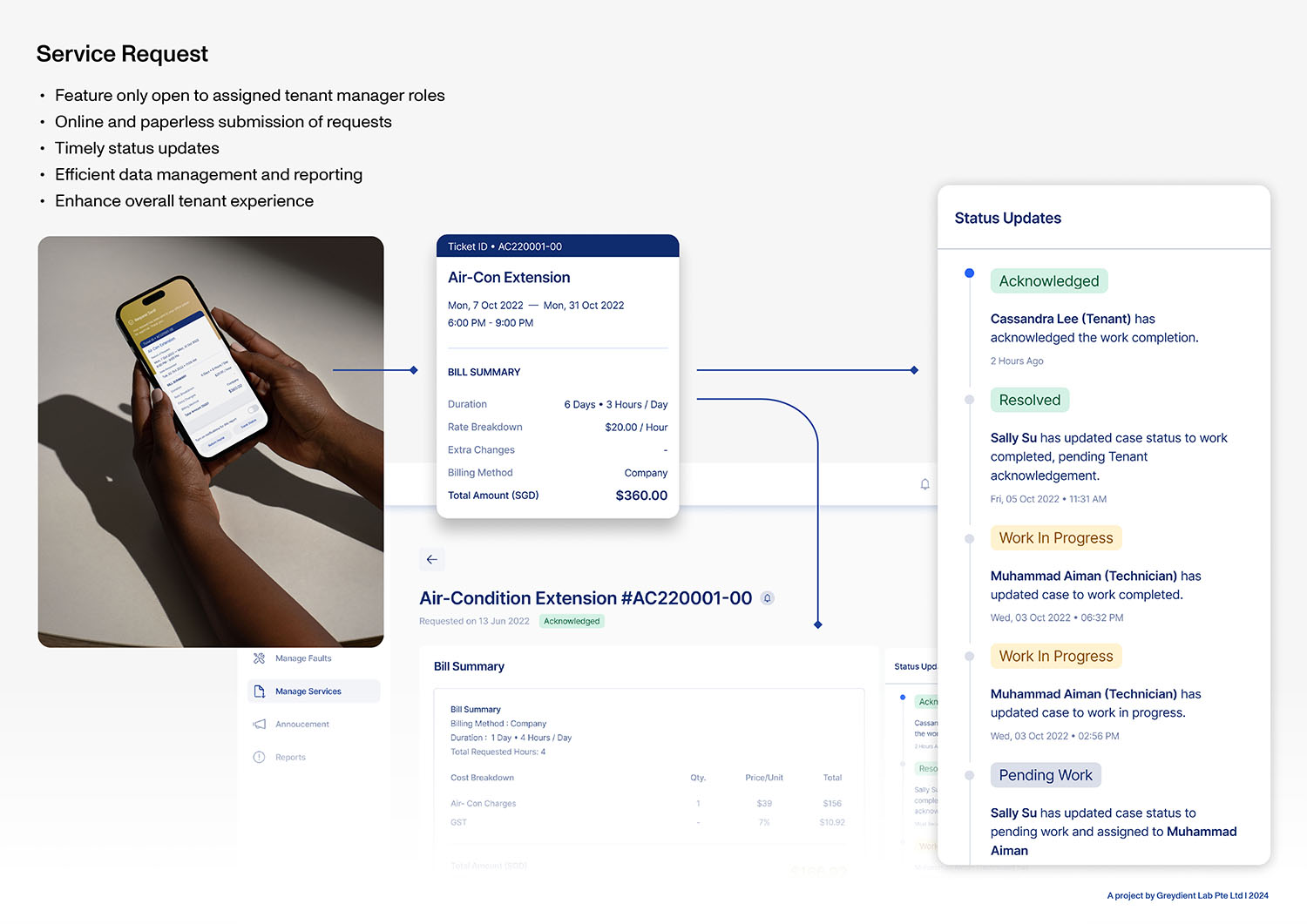1307x924 pixels.
Task: Click the Greydient Lab project credit link
Action: pyautogui.click(x=1187, y=895)
